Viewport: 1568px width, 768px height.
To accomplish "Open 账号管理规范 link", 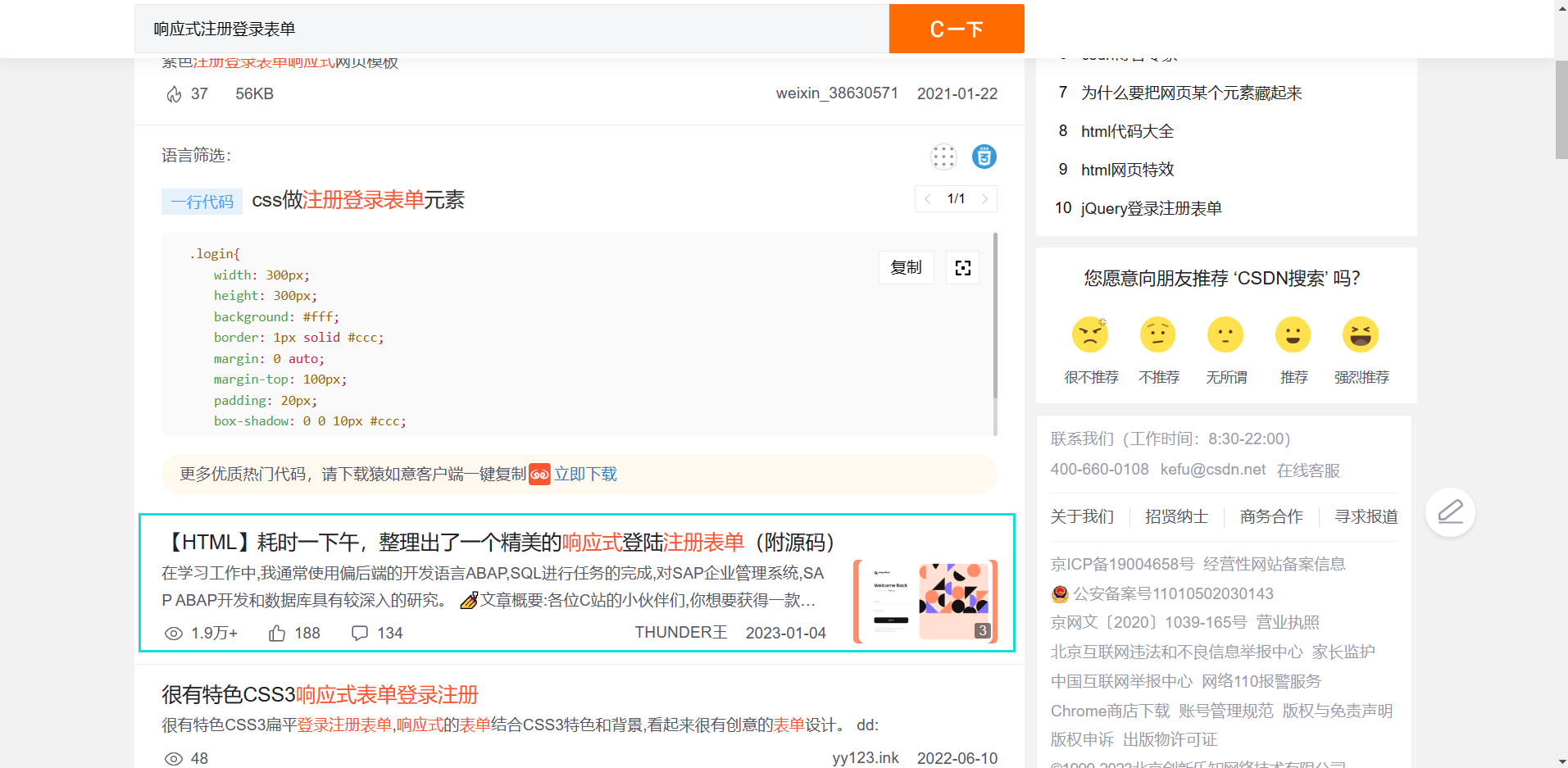I will [1226, 711].
